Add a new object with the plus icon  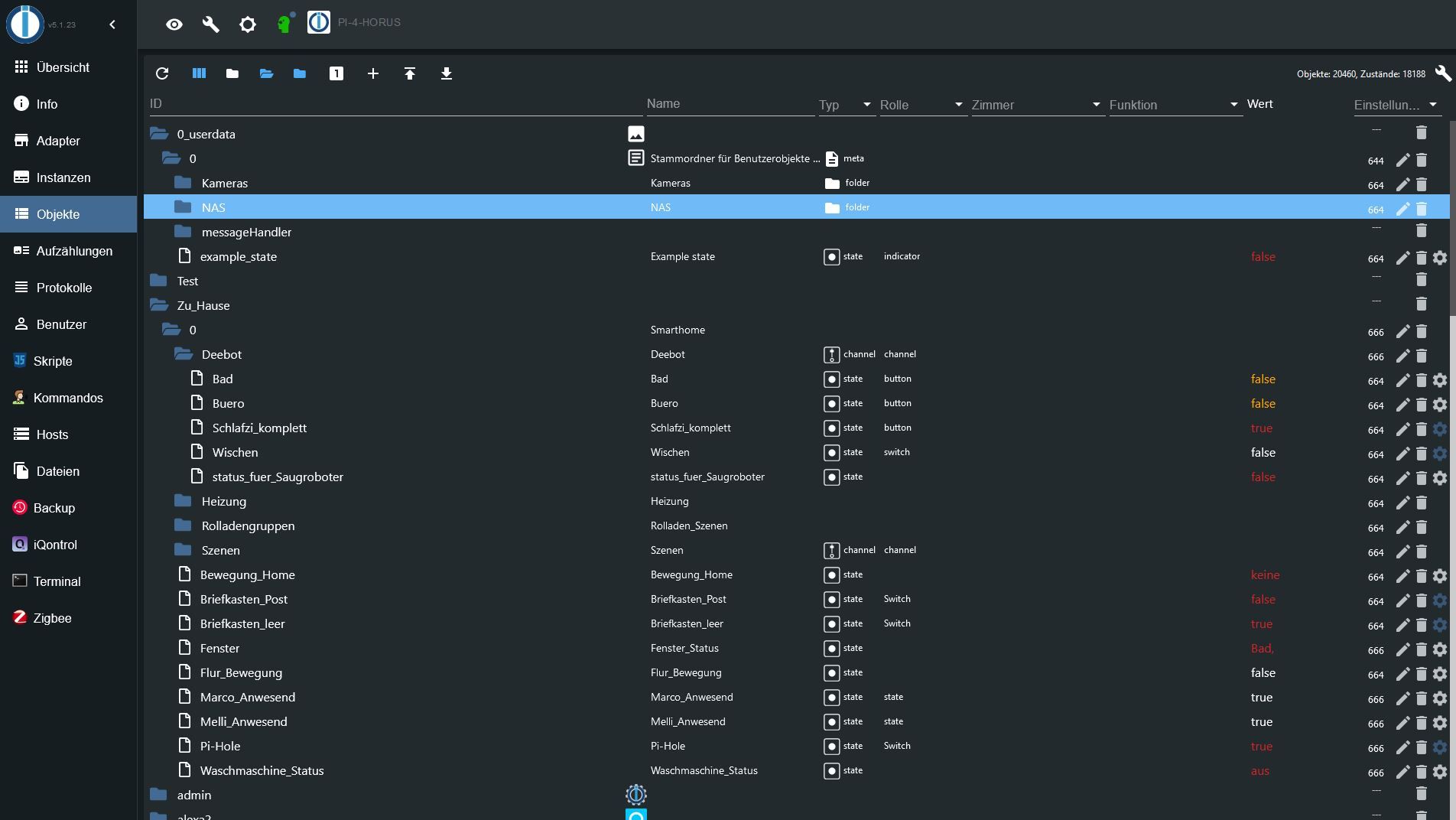(x=373, y=73)
